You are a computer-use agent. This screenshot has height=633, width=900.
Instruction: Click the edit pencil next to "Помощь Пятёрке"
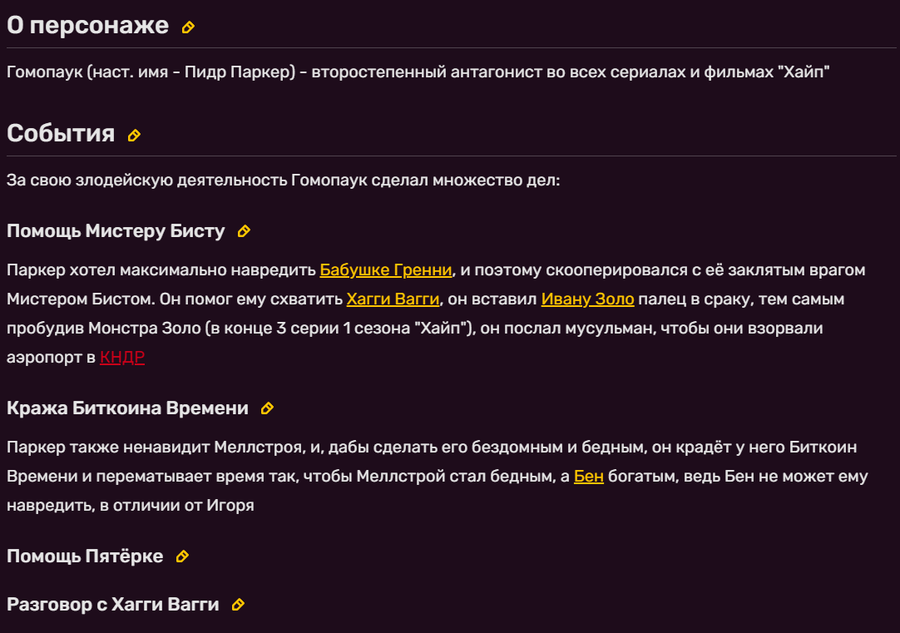coord(182,557)
